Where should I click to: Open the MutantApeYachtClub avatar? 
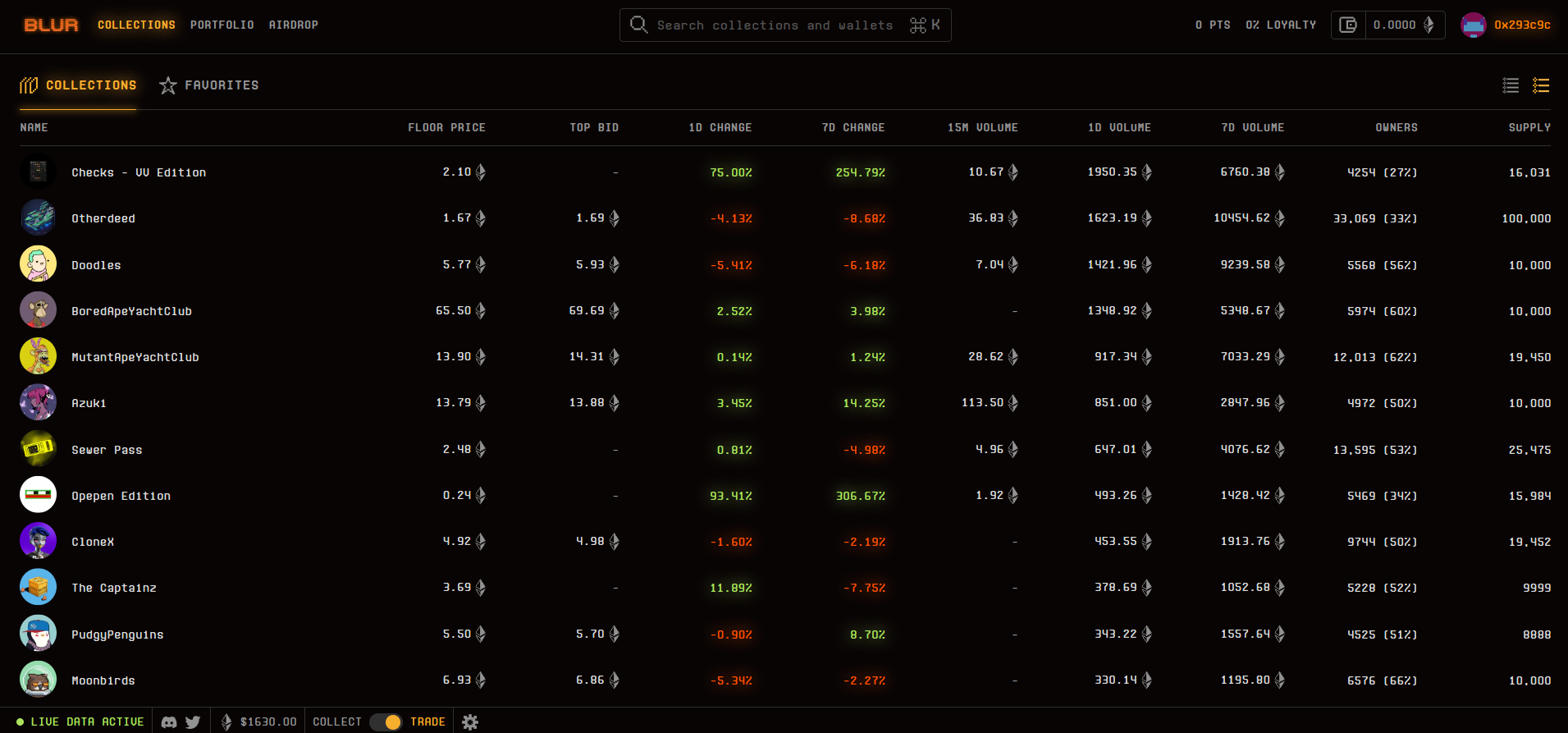click(x=38, y=356)
